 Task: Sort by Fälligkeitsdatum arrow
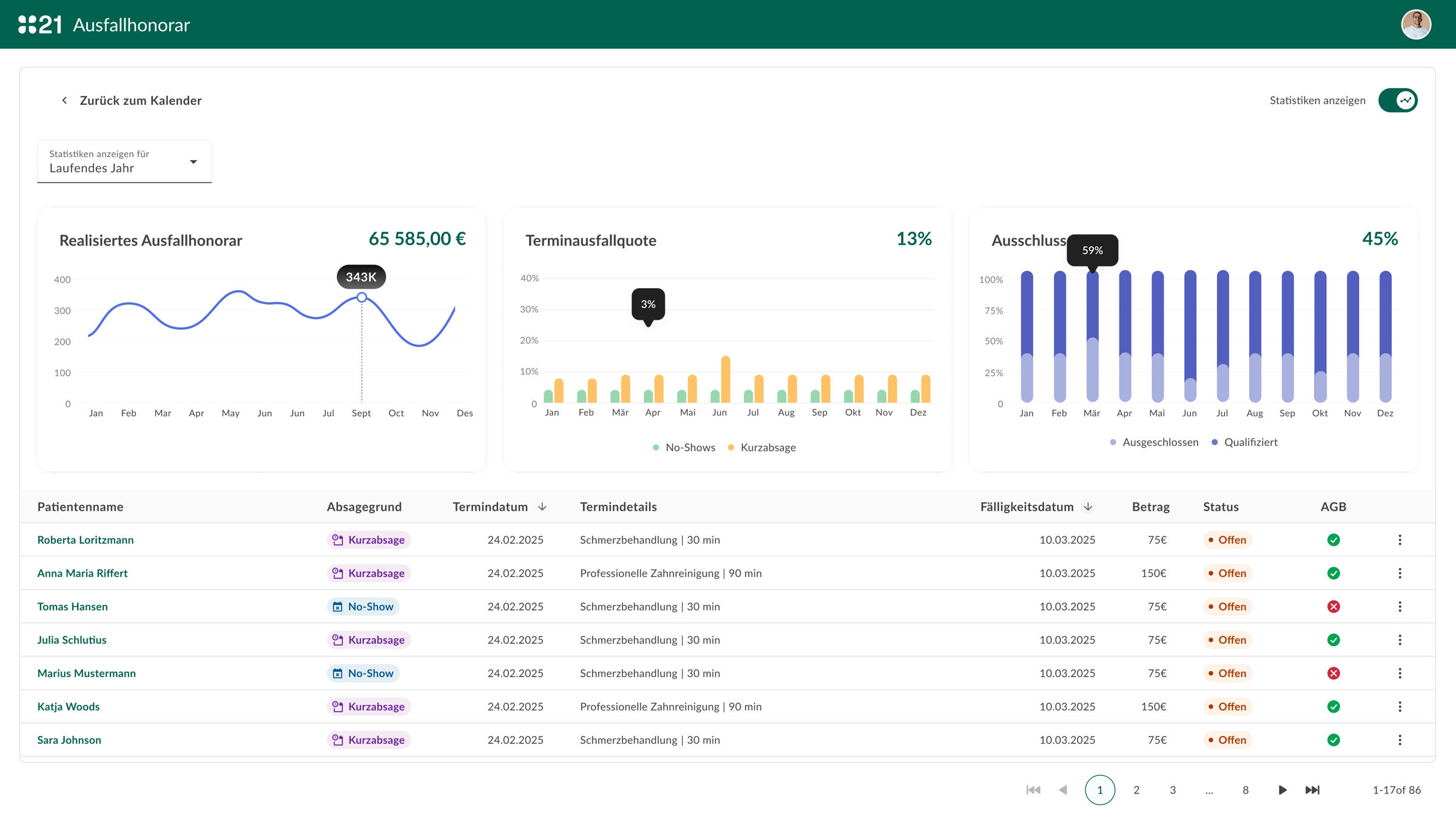click(x=1088, y=507)
